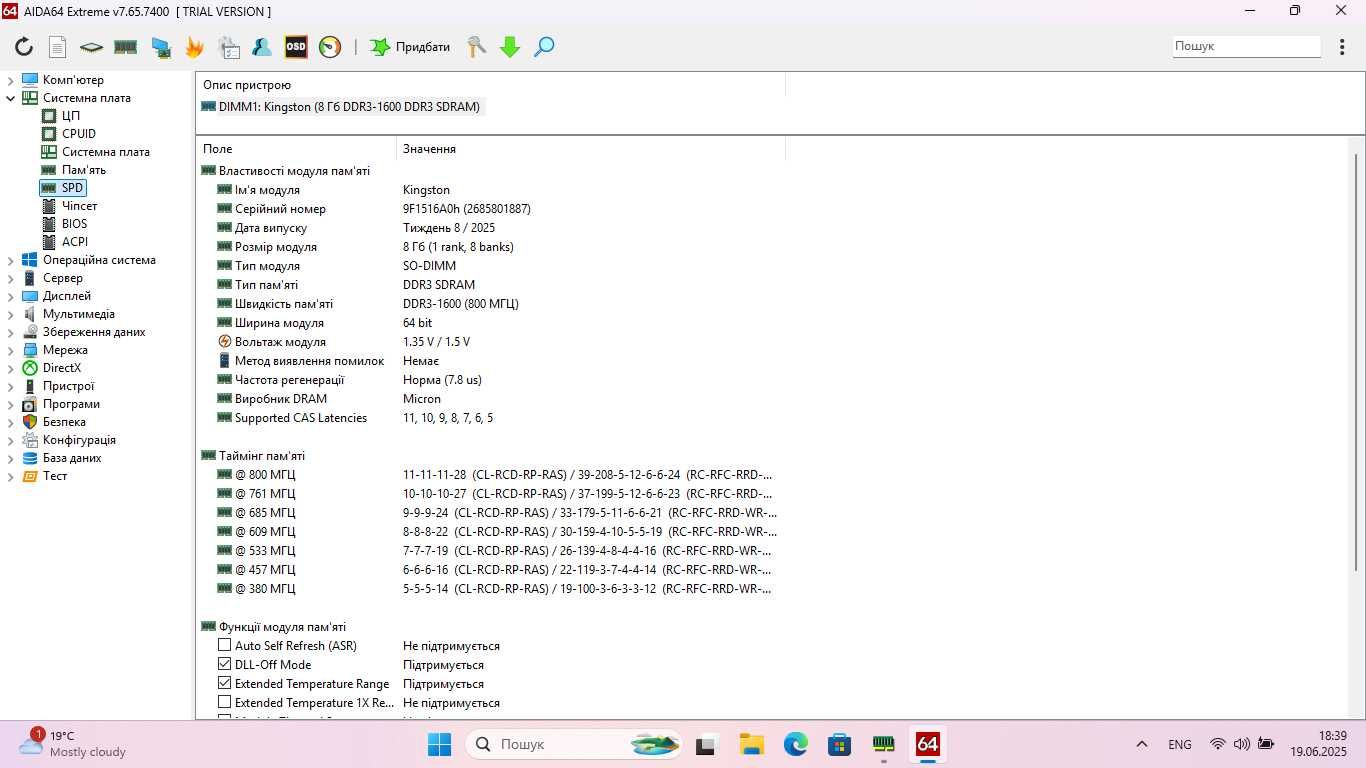This screenshot has width=1366, height=768.
Task: Click the Придбати buy button
Action: pyautogui.click(x=410, y=47)
